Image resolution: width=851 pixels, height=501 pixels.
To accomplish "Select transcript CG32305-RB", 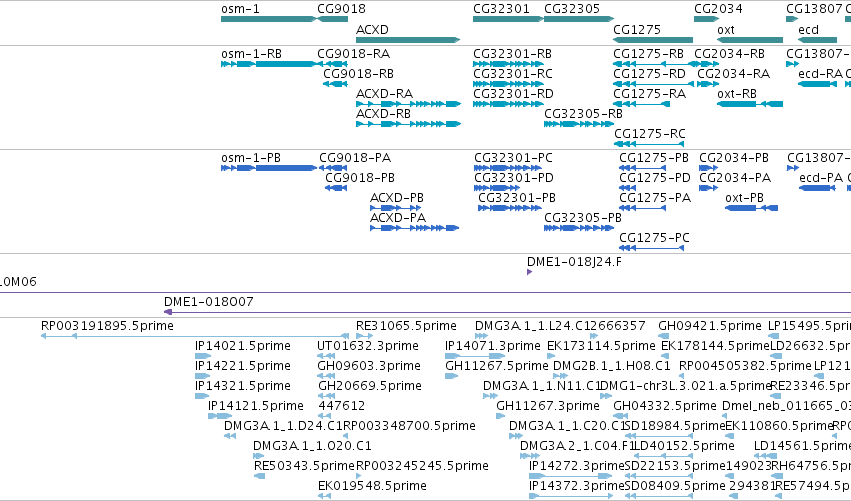I will 579,124.
